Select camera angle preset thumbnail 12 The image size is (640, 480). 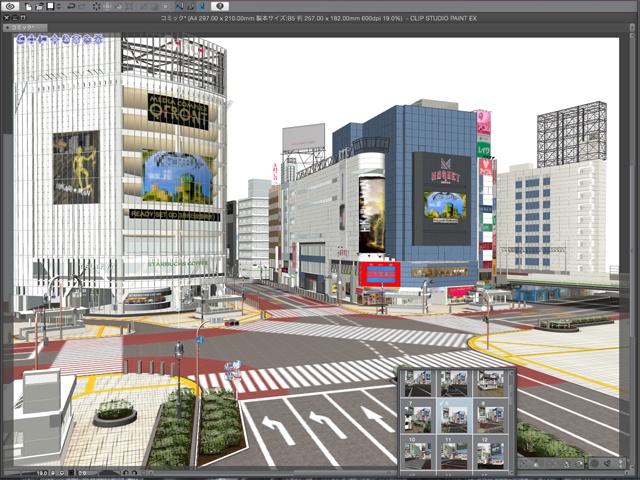(491, 452)
